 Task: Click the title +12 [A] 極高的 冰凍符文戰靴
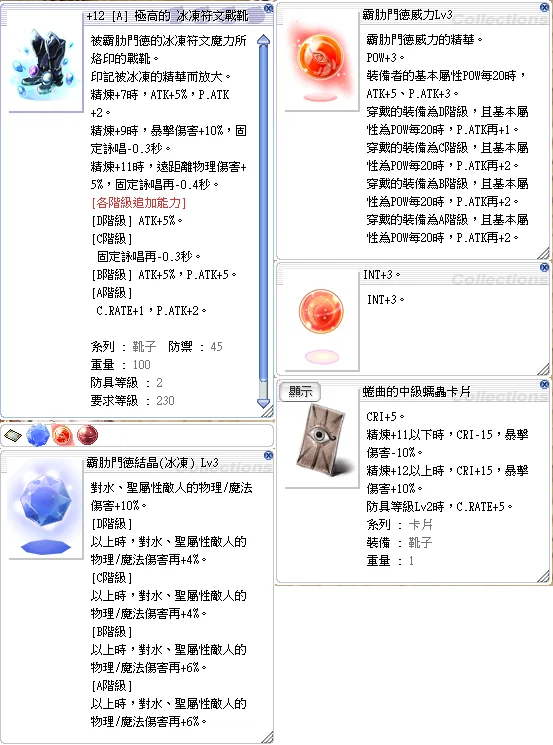(x=167, y=16)
